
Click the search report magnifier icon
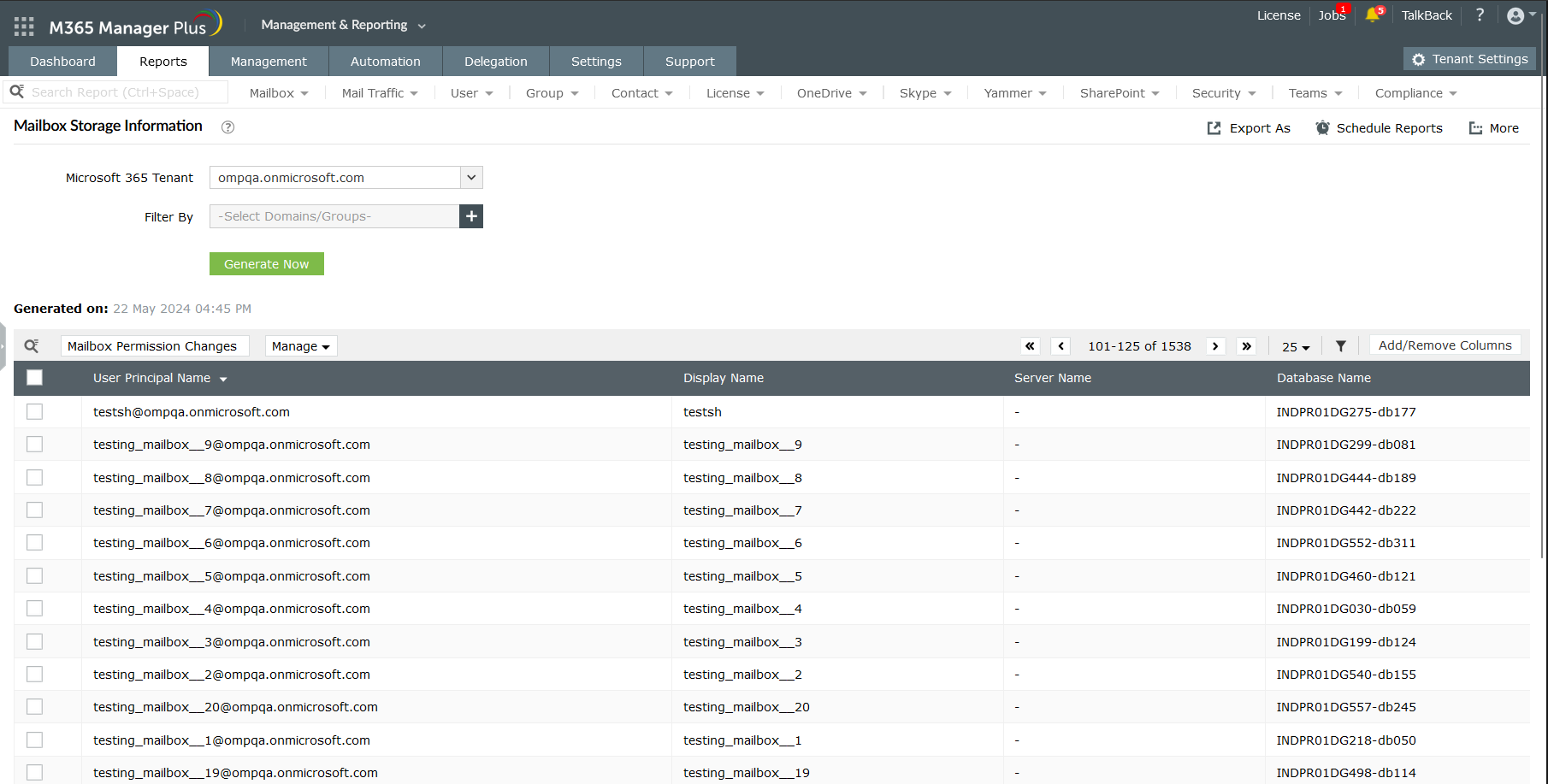point(16,91)
